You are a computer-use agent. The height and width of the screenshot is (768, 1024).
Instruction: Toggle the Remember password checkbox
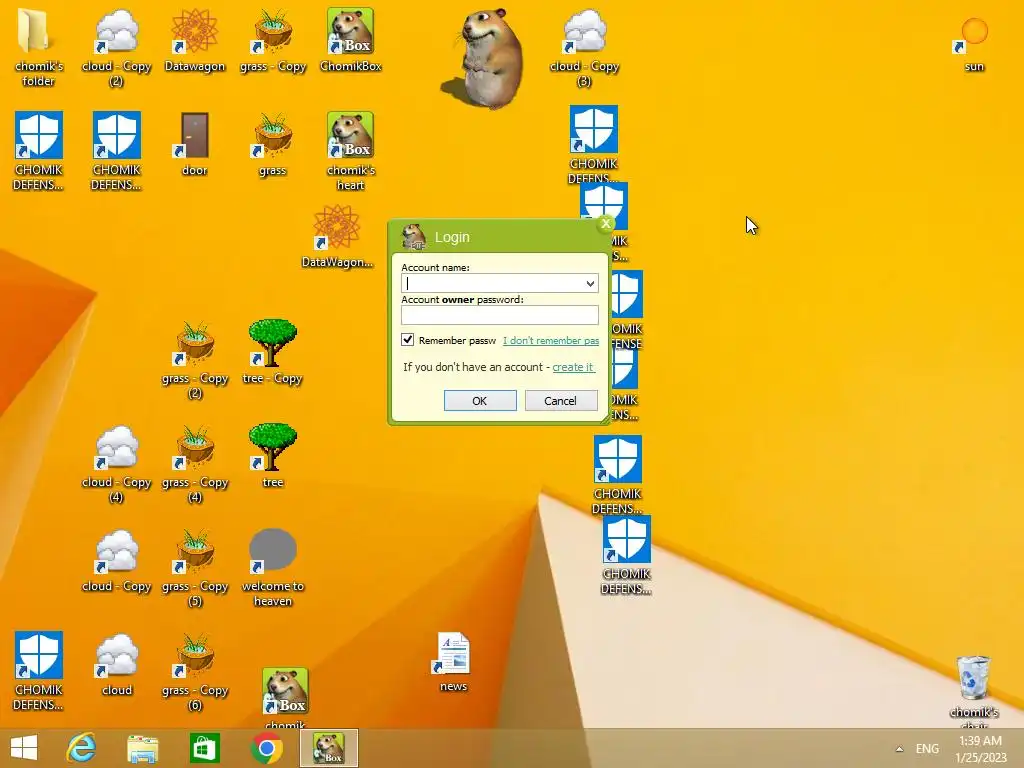[408, 340]
